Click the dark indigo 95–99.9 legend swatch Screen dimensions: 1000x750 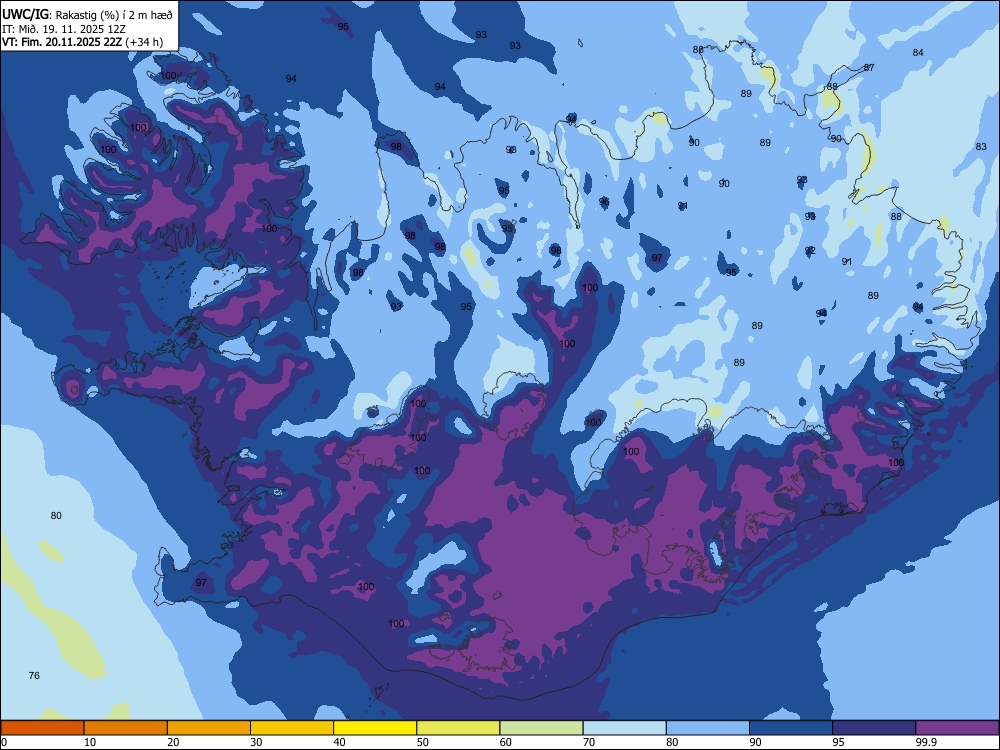pyautogui.click(x=874, y=728)
